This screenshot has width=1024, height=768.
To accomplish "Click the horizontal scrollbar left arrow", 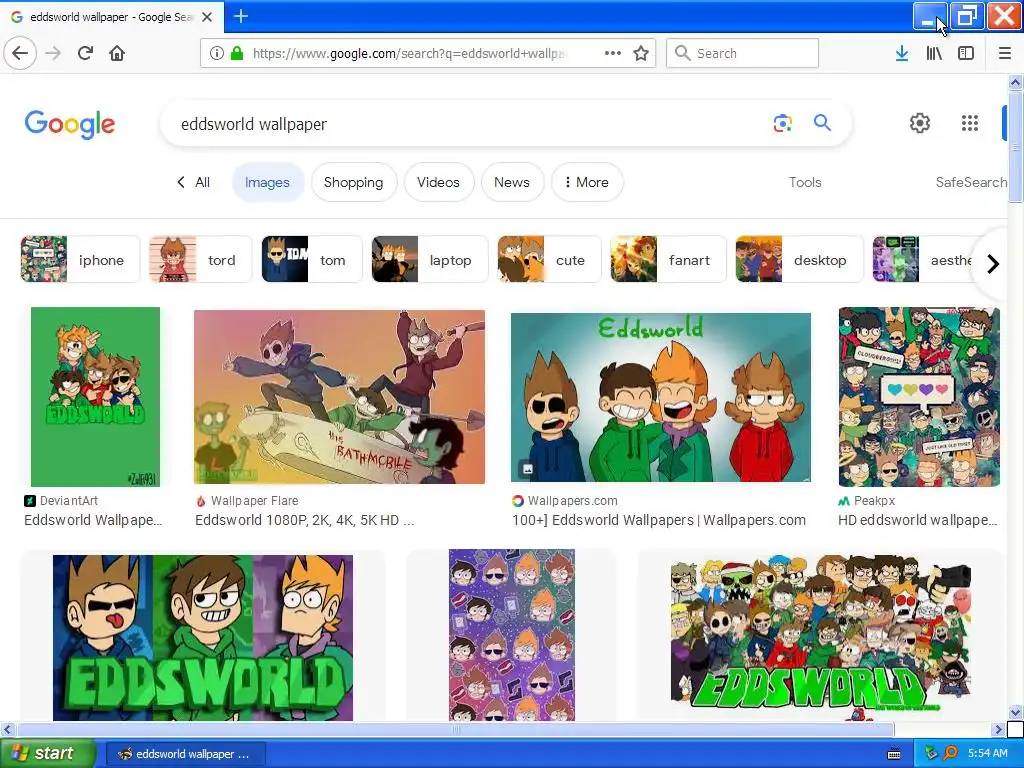I will (7, 729).
